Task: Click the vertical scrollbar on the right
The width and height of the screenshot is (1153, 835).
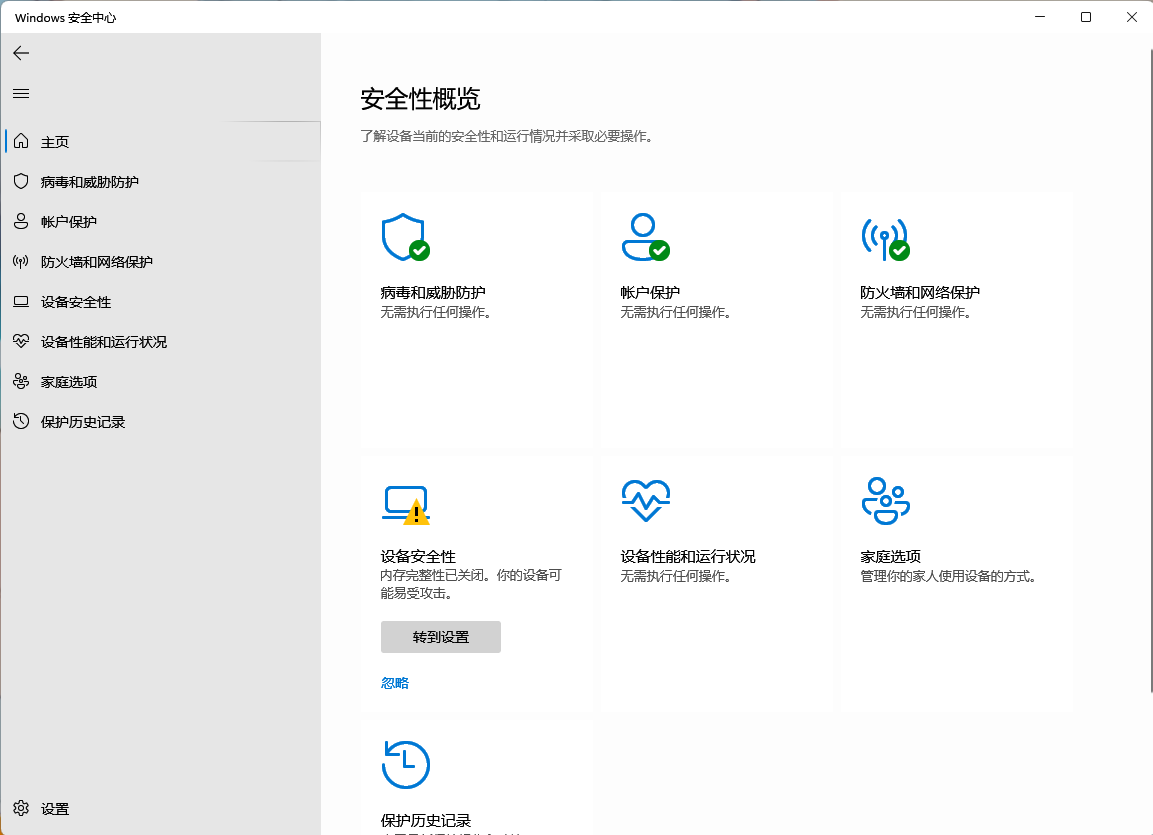Action: (1150, 371)
